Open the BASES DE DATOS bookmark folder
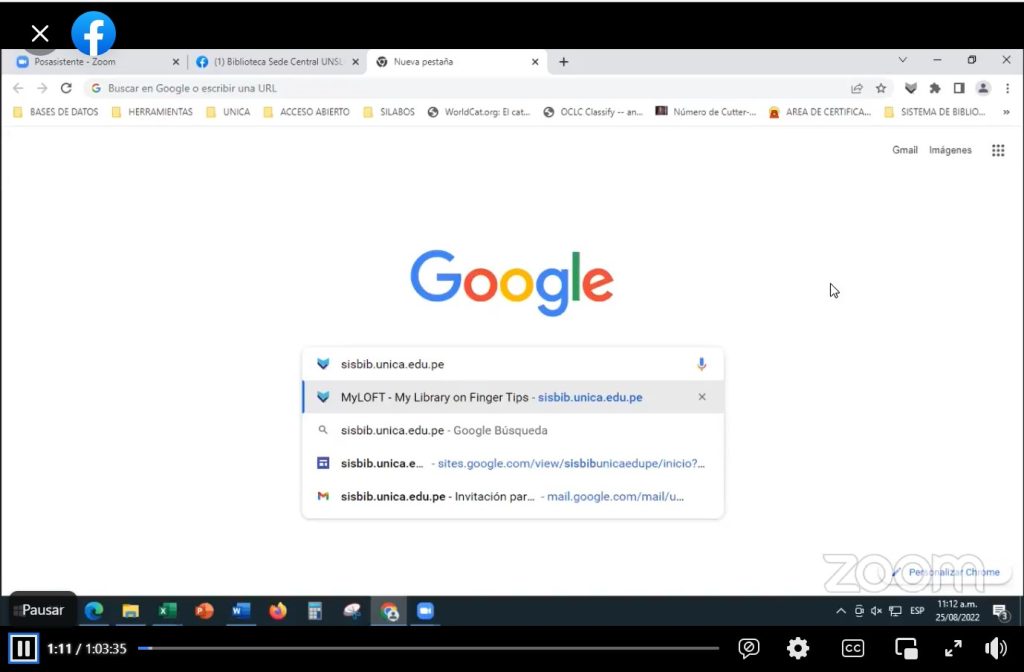Viewport: 1024px width, 672px height. [x=56, y=112]
